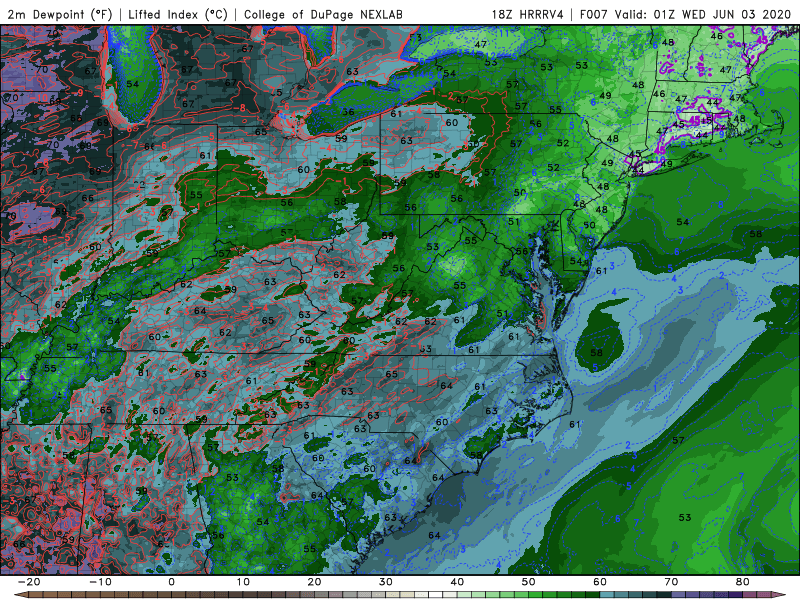Click the '50' color scale label

click(x=529, y=582)
